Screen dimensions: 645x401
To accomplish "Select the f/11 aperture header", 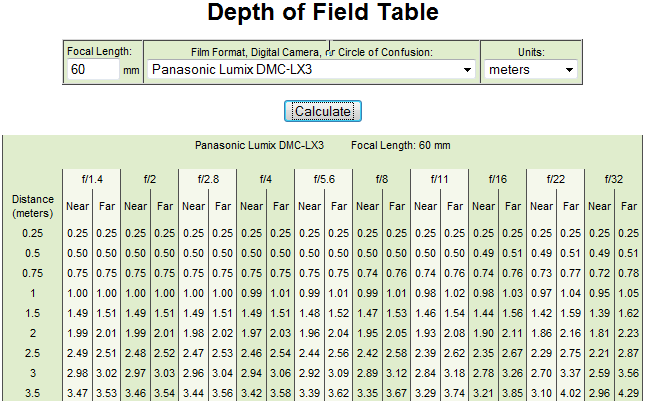I will click(x=440, y=179).
